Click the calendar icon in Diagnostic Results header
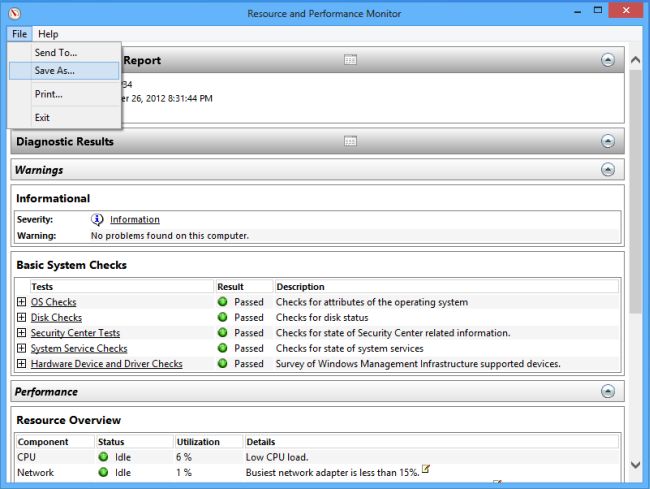Image resolution: width=650 pixels, height=489 pixels. click(x=350, y=141)
